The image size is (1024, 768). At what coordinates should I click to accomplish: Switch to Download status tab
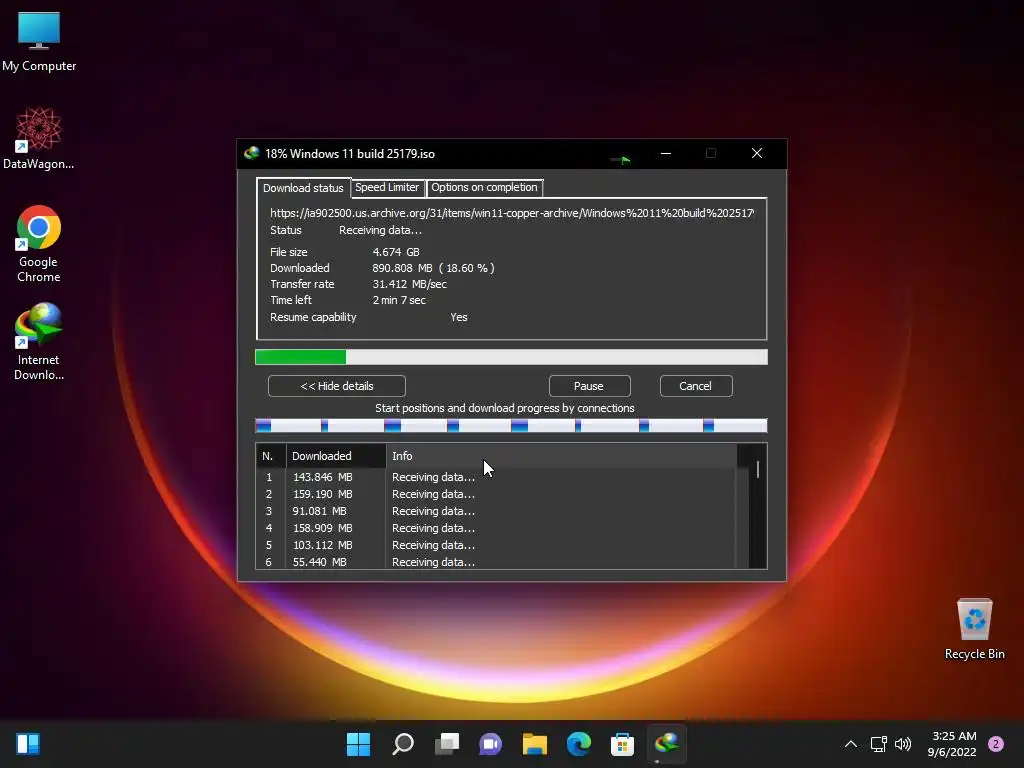coord(303,188)
